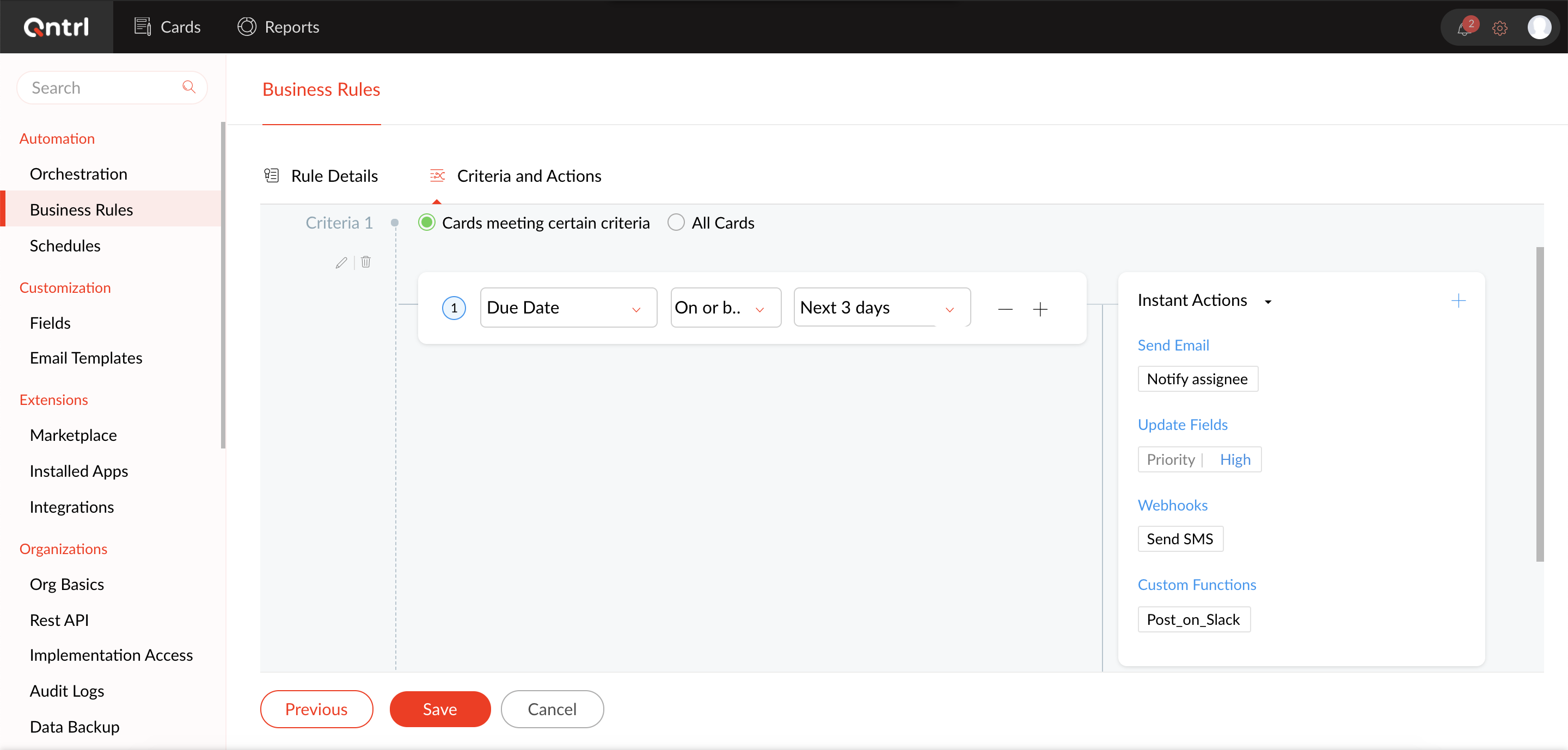Open Data Backup in sidebar
Screen dimensions: 1568x750
[x=75, y=726]
